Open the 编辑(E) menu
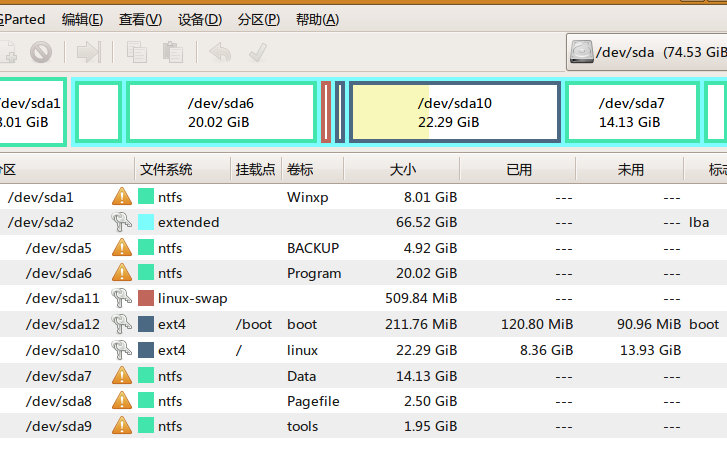This screenshot has height=473, width=727. 82,19
